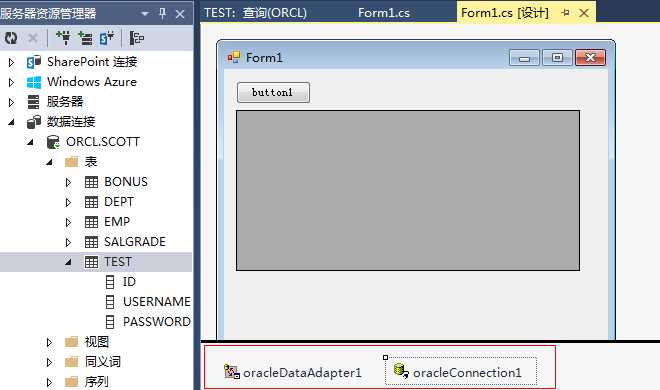Expand the SALGRADE table
Image resolution: width=660 pixels, height=390 pixels.
tap(68, 243)
